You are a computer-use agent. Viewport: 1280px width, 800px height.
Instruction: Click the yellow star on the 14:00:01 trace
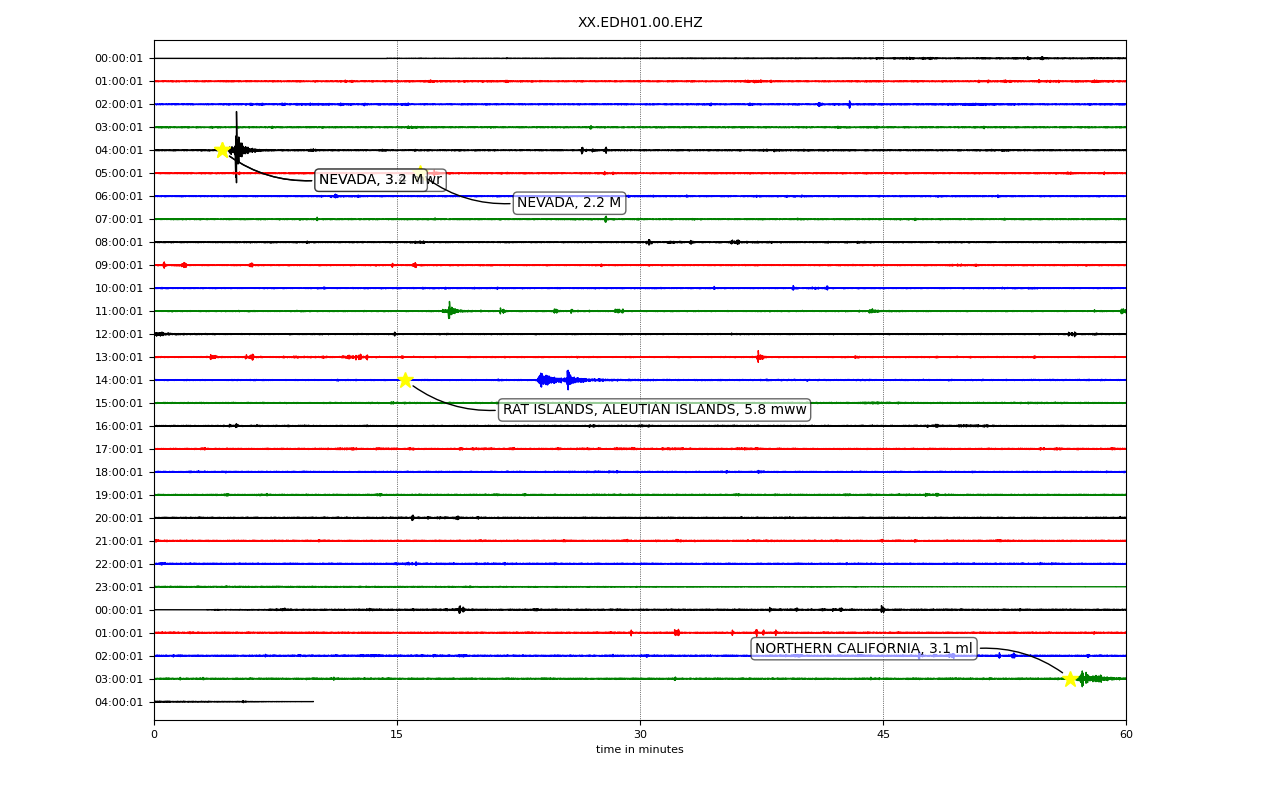coord(405,380)
